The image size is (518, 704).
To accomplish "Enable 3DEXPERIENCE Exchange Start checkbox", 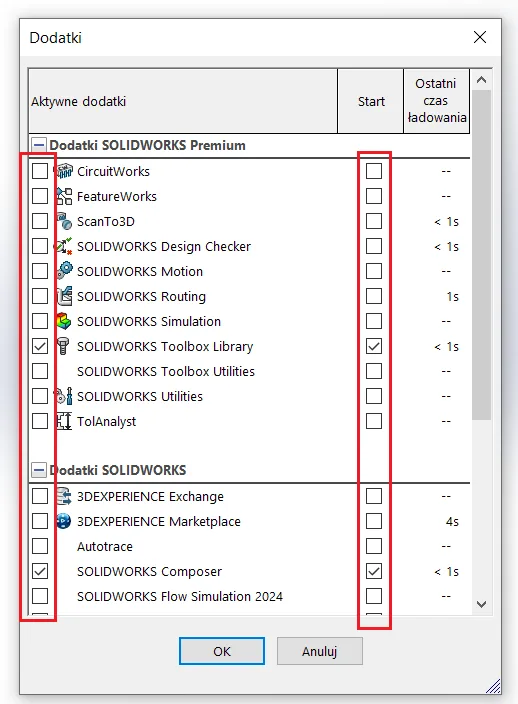I will (x=374, y=496).
